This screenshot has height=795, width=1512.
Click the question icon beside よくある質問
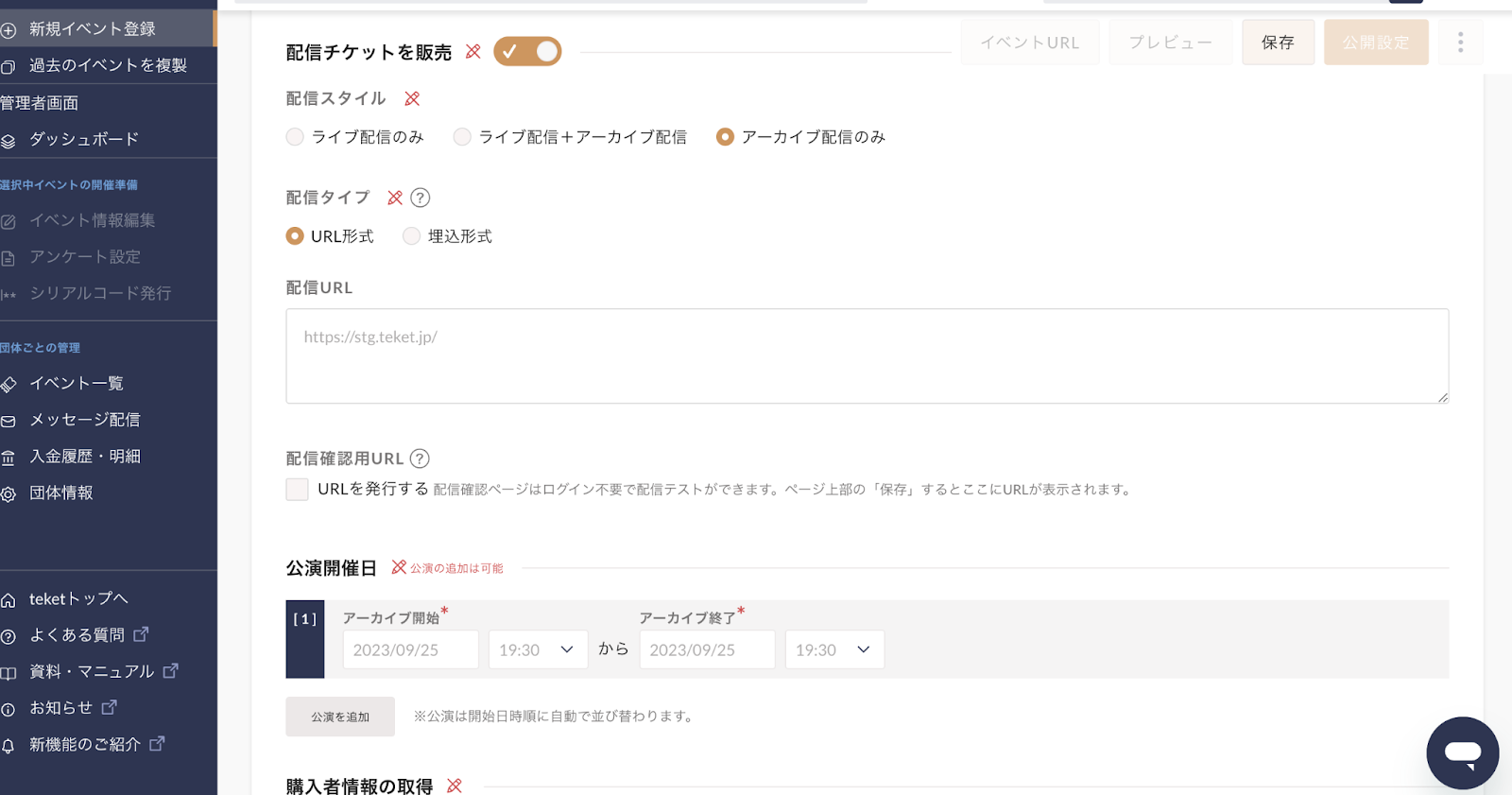tap(9, 637)
